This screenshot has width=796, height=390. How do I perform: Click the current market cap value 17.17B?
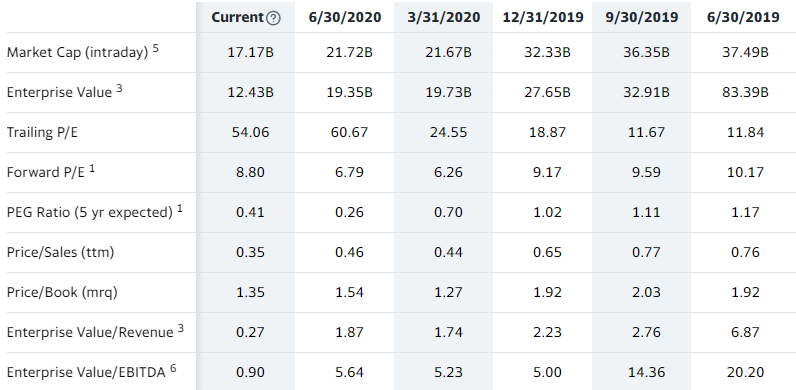pyautogui.click(x=250, y=52)
